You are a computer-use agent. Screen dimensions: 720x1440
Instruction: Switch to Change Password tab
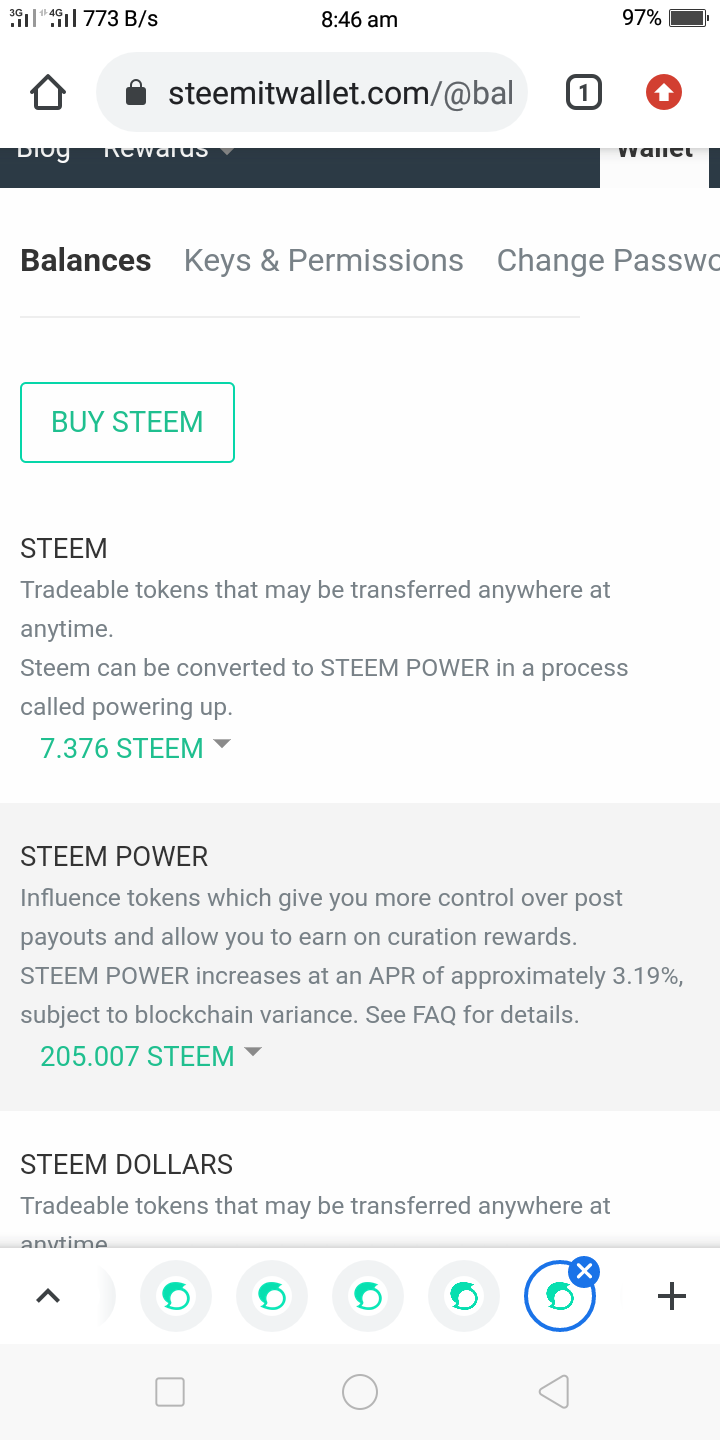(608, 261)
